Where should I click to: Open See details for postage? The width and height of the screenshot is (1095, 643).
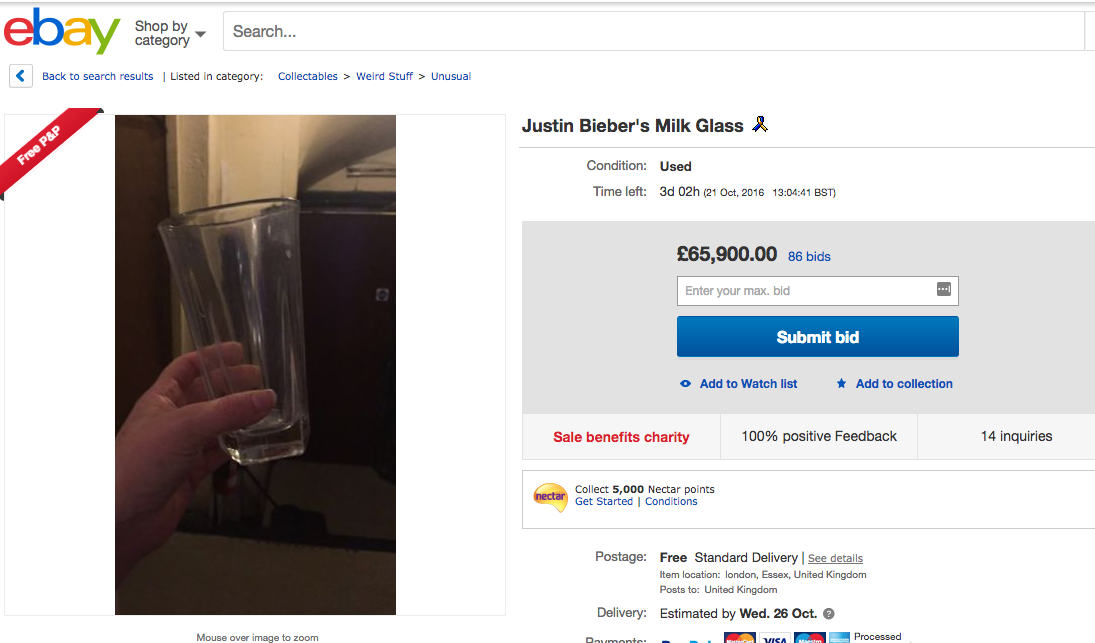(835, 558)
